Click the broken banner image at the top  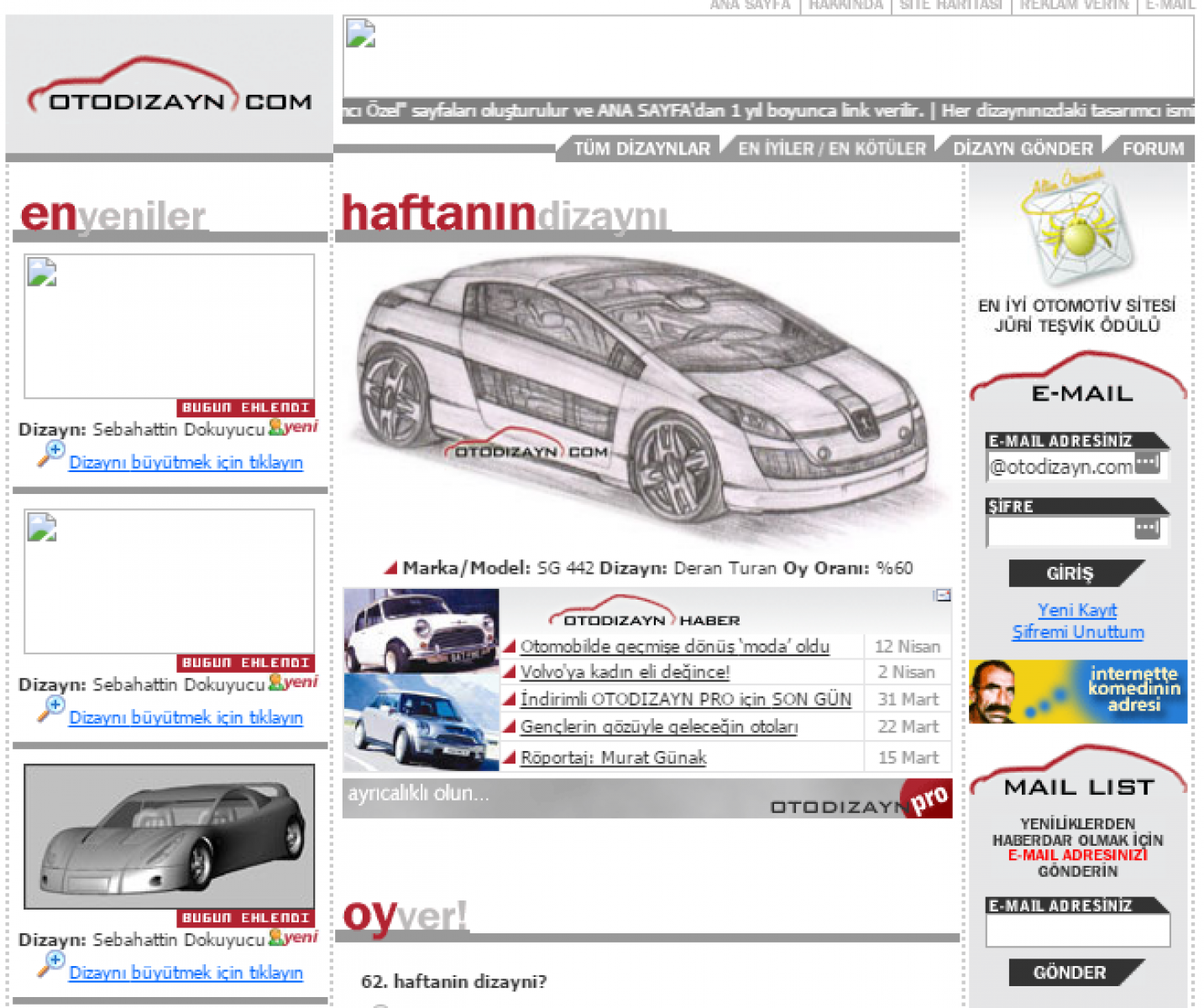point(767,56)
